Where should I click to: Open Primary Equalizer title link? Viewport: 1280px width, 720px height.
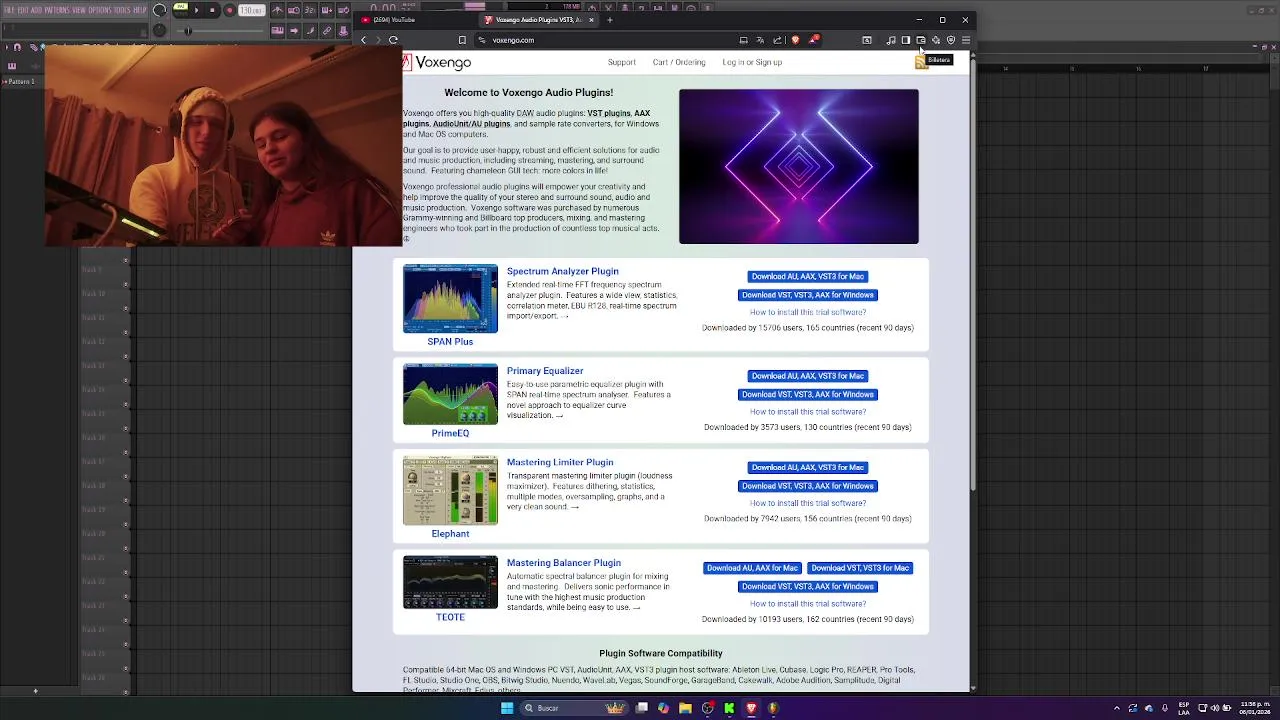[x=545, y=371]
